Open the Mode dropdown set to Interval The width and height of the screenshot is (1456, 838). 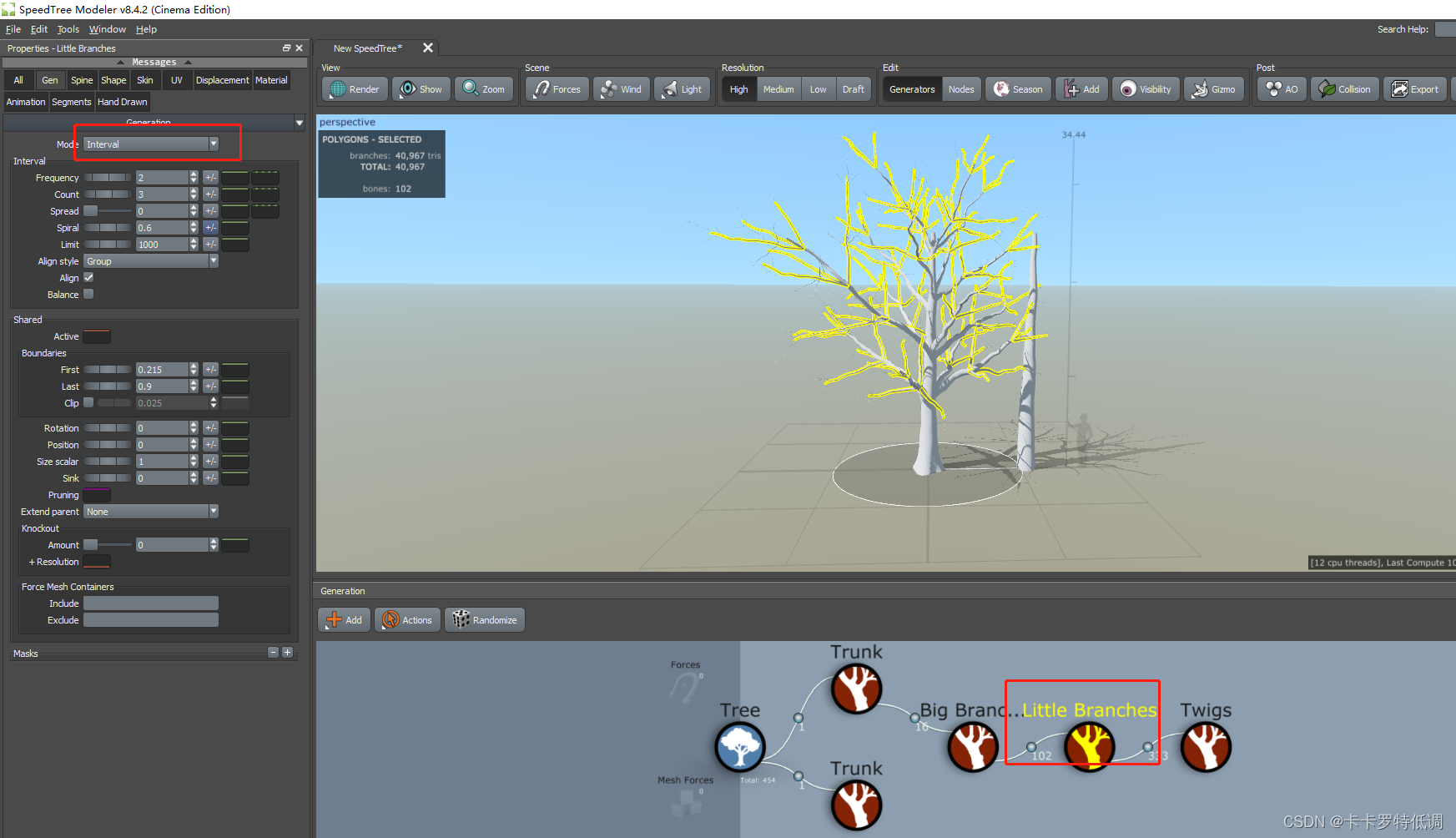pyautogui.click(x=150, y=144)
